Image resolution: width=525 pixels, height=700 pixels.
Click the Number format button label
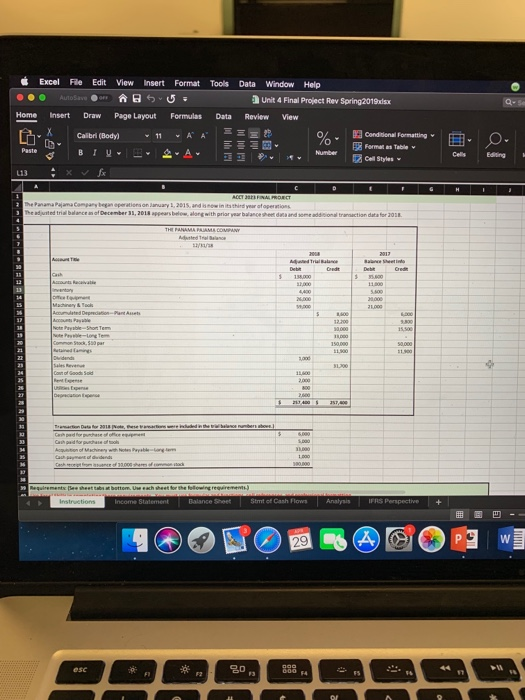[x=326, y=153]
